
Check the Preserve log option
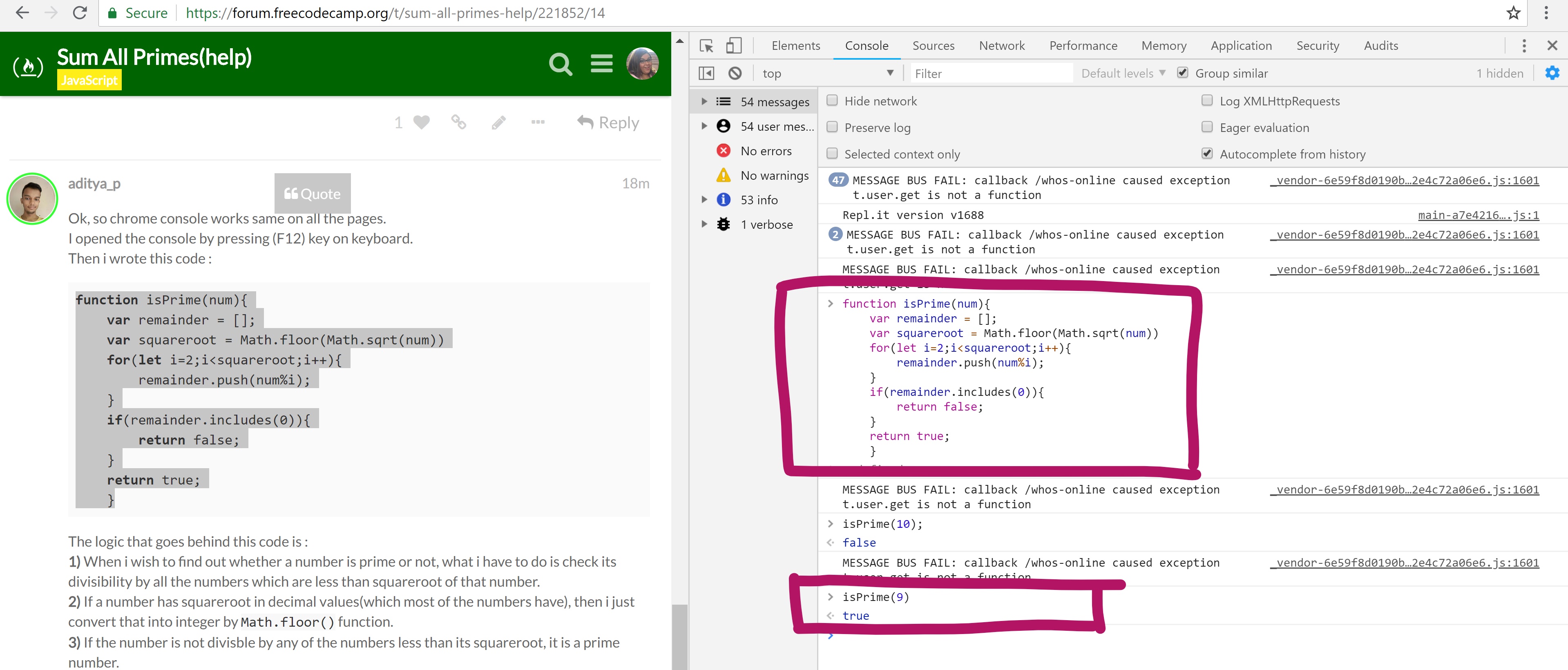[832, 127]
